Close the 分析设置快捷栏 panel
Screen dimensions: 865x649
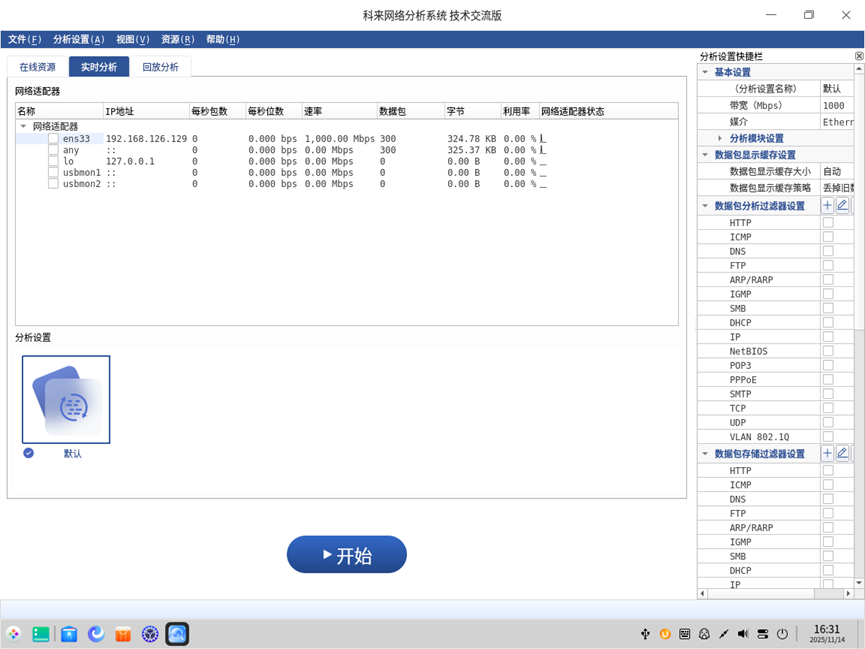coord(859,57)
